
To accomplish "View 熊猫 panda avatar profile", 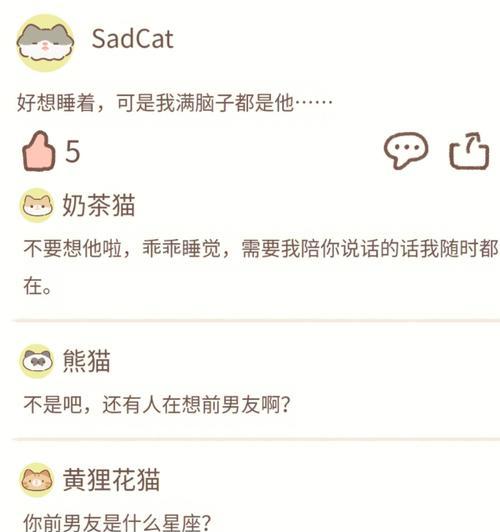I will point(37,361).
